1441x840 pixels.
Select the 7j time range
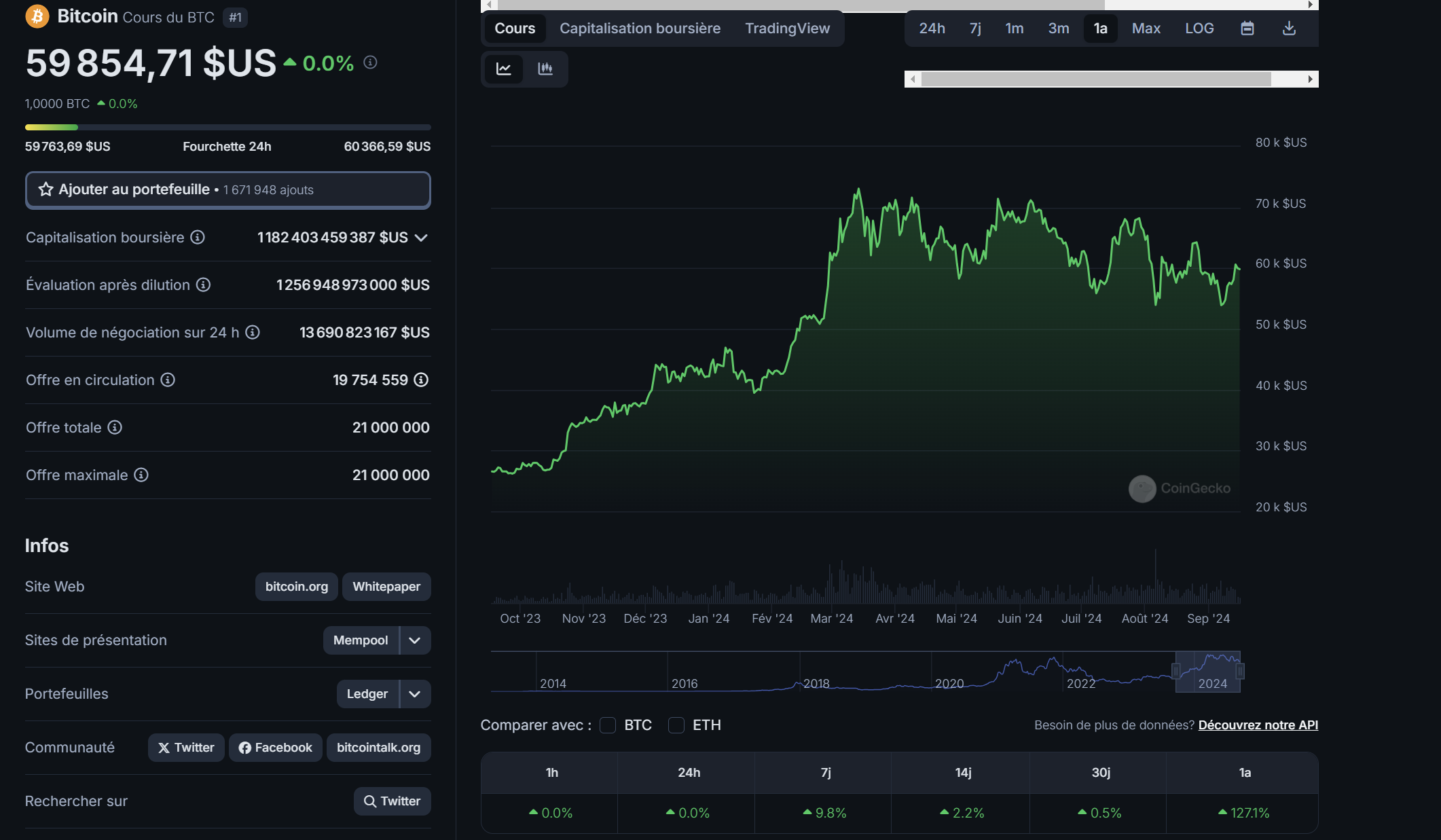975,29
